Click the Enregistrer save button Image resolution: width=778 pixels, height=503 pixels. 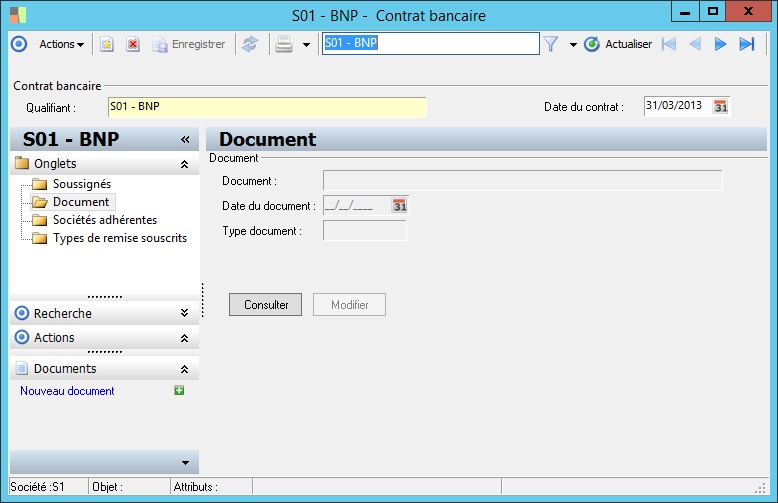189,44
